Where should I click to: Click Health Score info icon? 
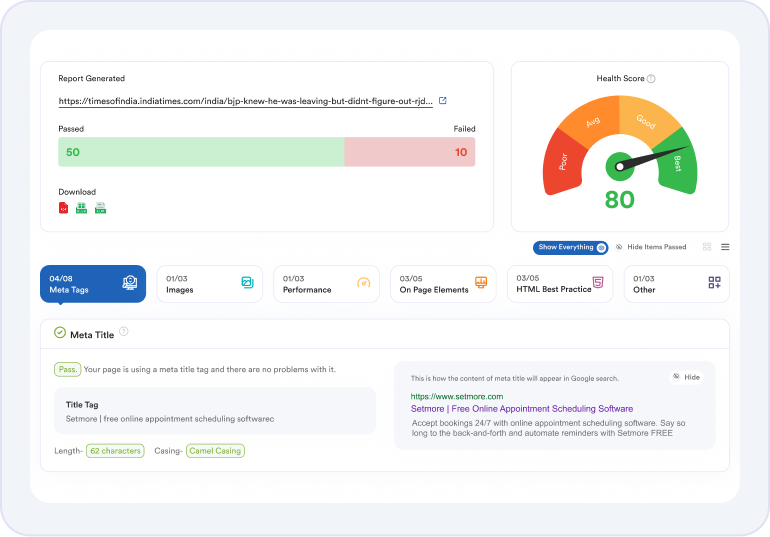tap(651, 79)
